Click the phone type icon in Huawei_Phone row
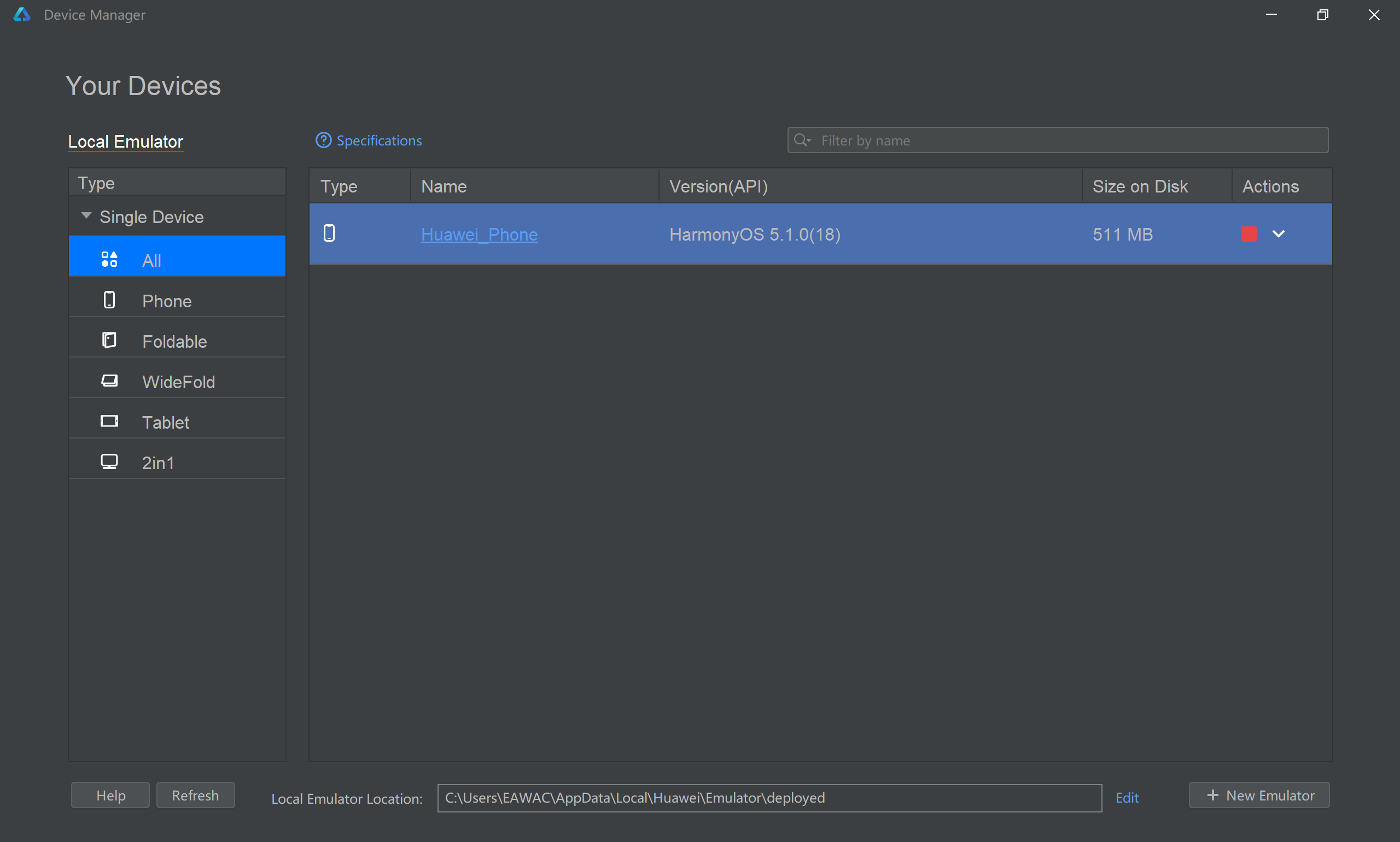Viewport: 1400px width, 842px height. 329,233
